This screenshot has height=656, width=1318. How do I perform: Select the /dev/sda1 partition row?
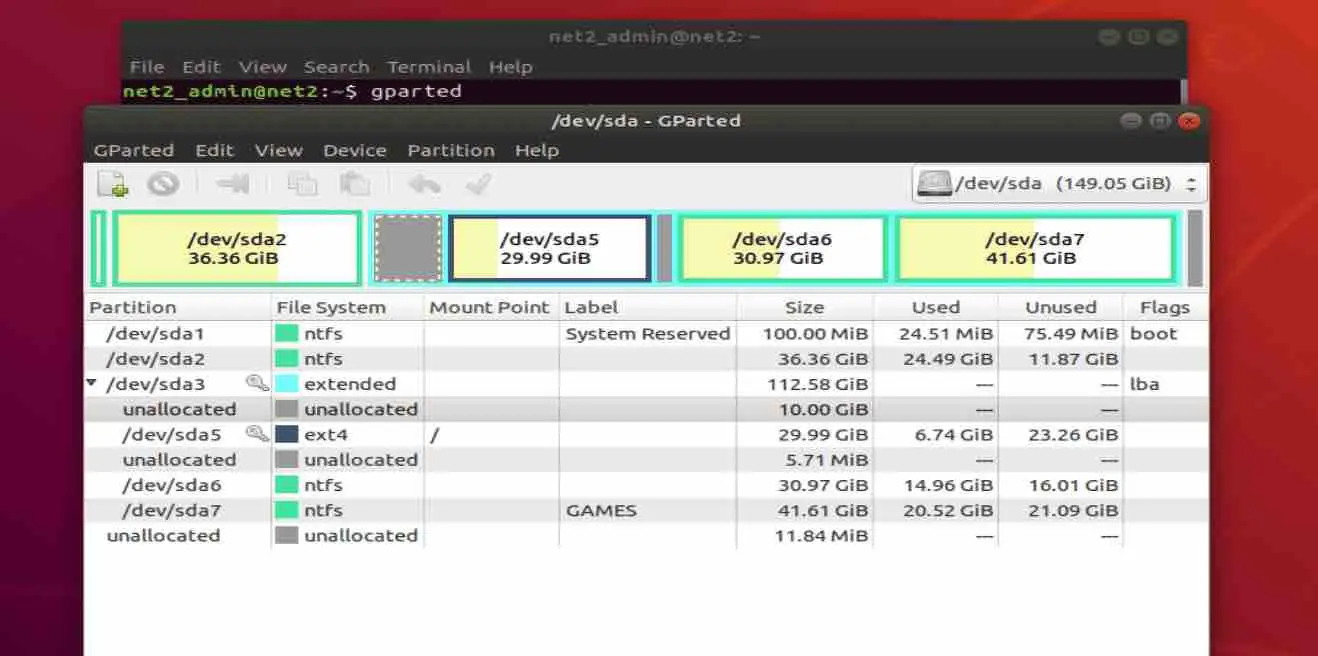[x=646, y=333]
